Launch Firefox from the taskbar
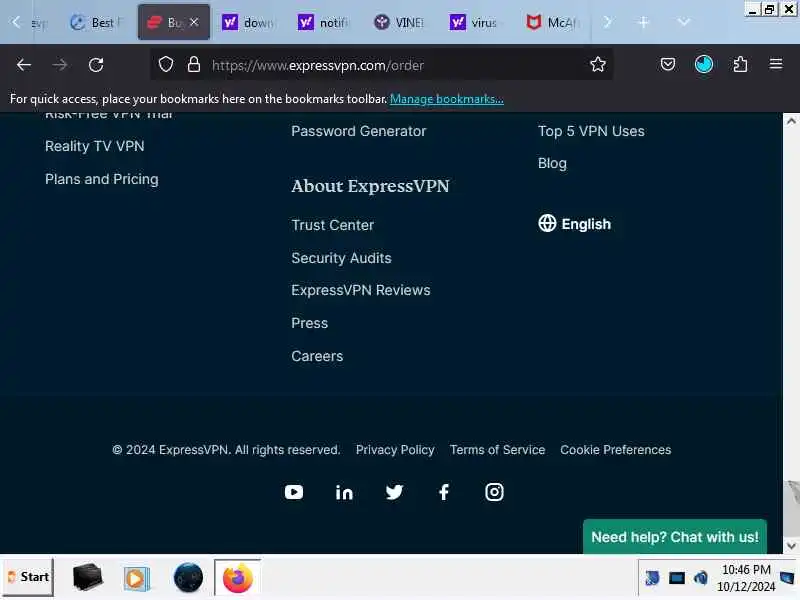Viewport: 800px width, 600px height. pyautogui.click(x=237, y=578)
